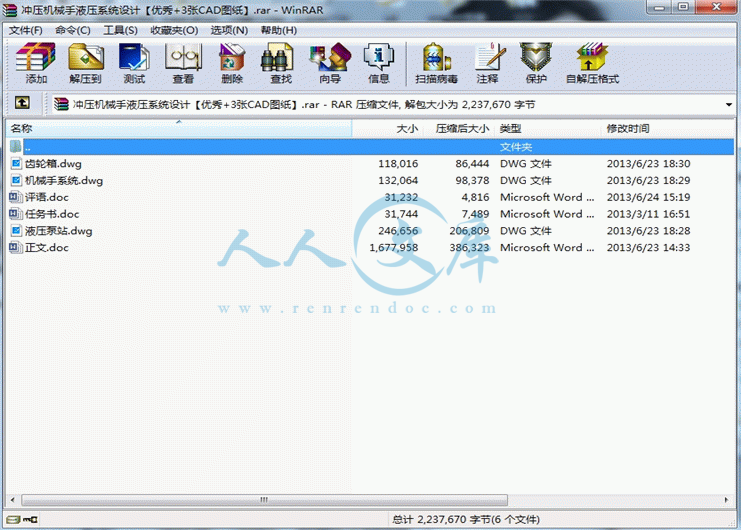Go up one folder level button
Screen dimensions: 741x530
pyautogui.click(x=22, y=103)
